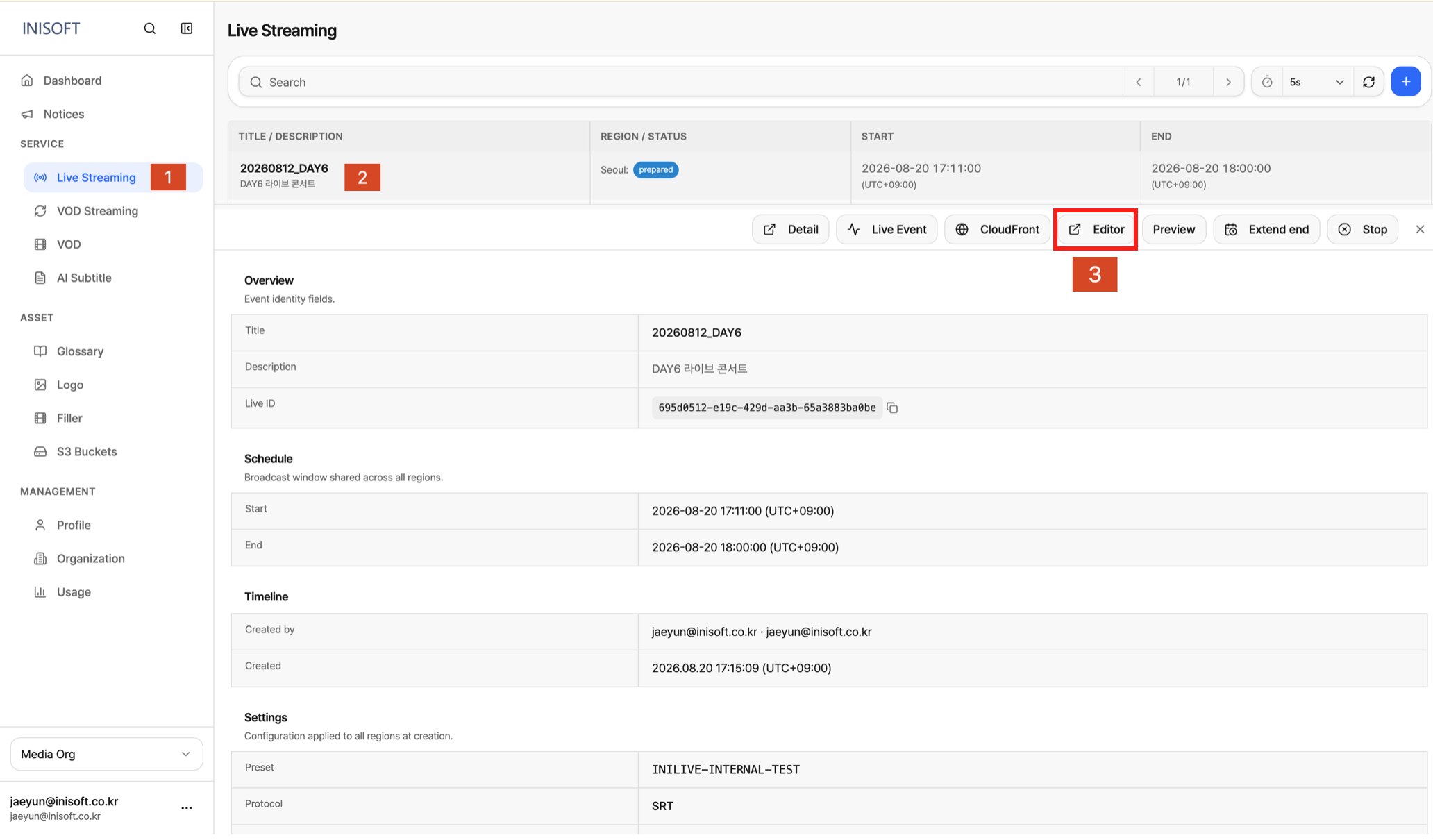Go to previous page of results

[1139, 82]
